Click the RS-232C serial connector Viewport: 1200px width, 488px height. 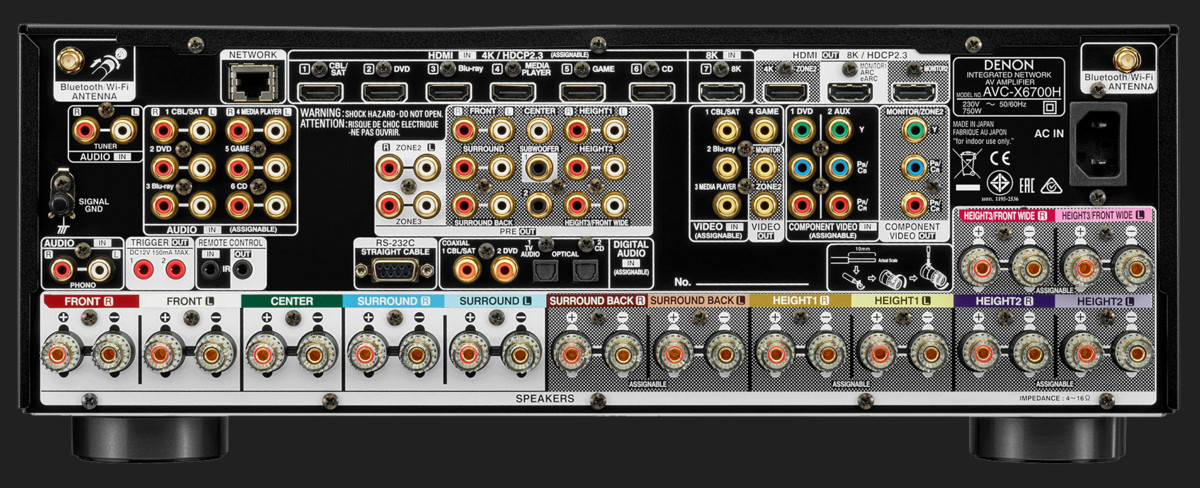point(393,268)
